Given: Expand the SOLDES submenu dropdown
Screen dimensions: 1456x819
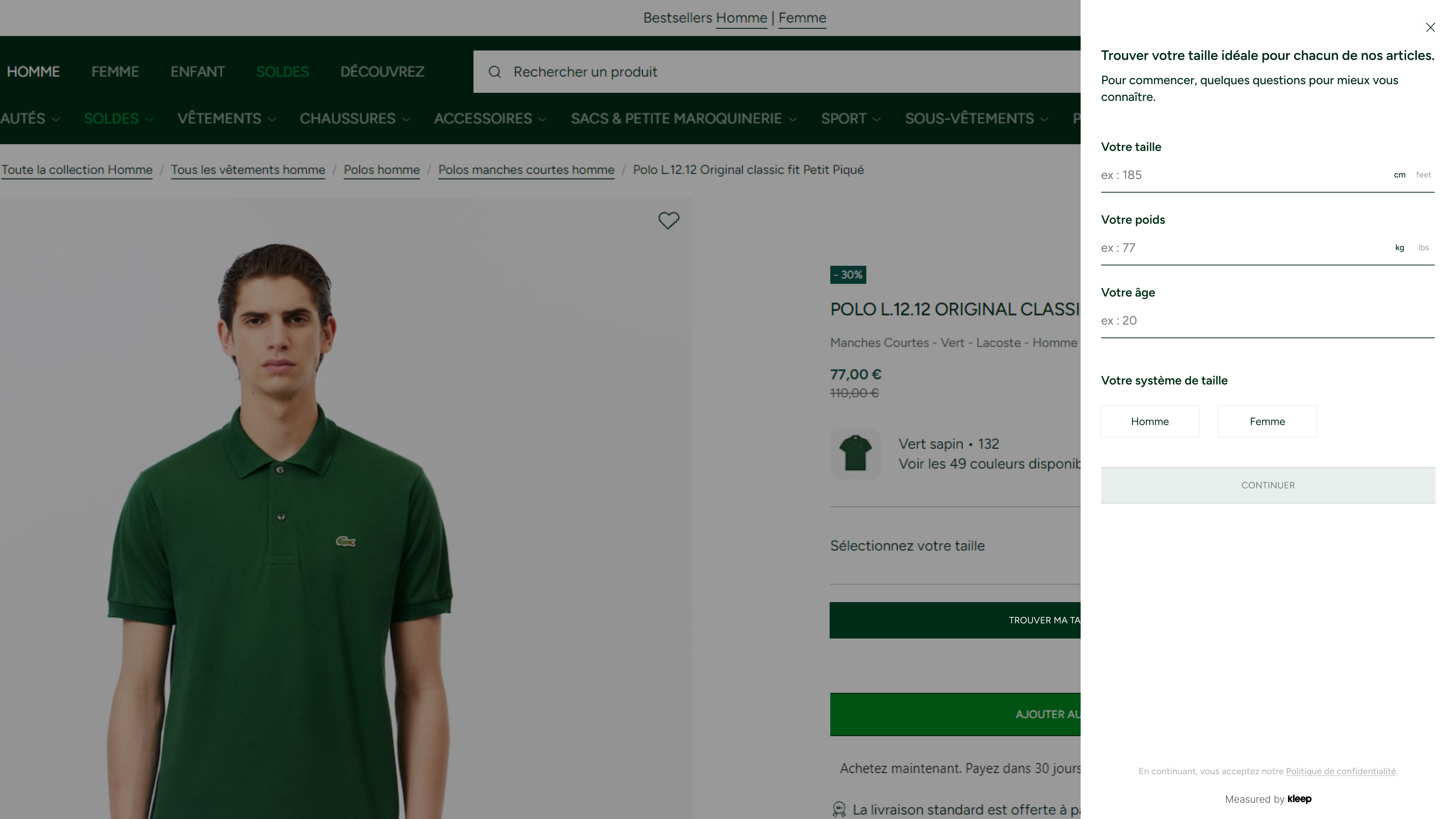Looking at the screenshot, I should click(x=119, y=119).
